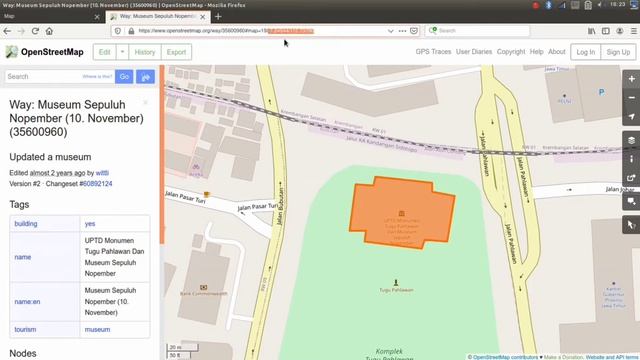Viewport: 640px width, 360px height.
Task: Zoom in with the plus map control
Action: point(631,79)
